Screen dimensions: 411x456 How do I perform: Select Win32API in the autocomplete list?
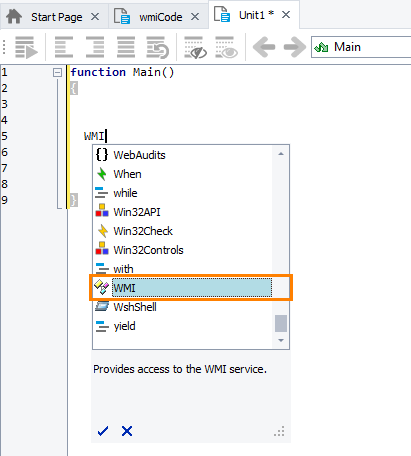pos(183,212)
